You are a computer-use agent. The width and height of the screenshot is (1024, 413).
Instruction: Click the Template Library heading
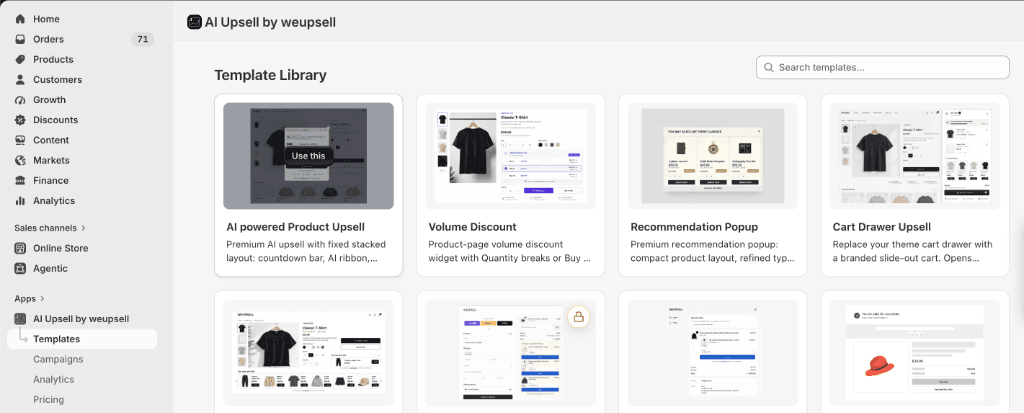pyautogui.click(x=270, y=75)
